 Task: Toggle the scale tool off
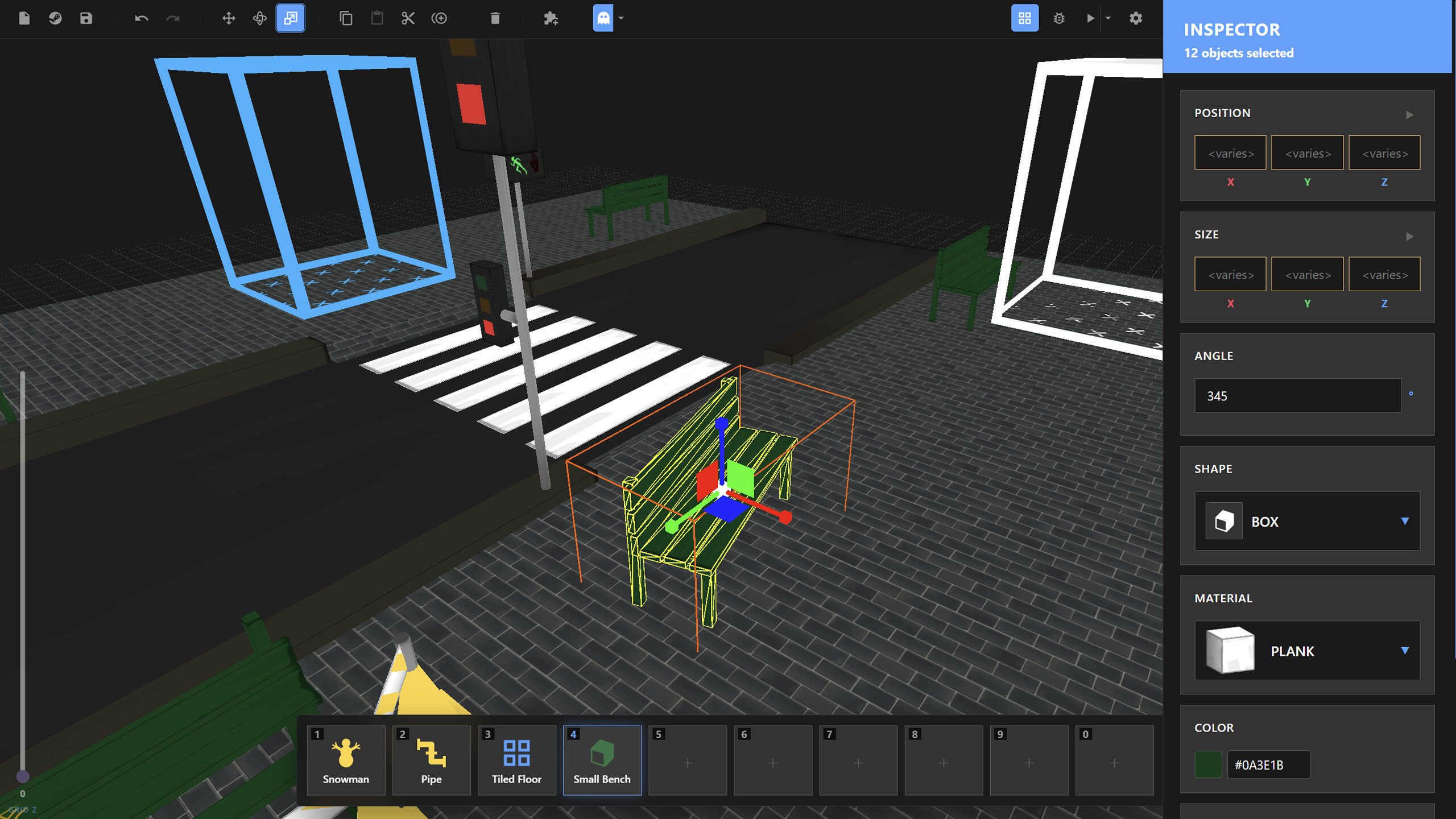click(x=291, y=18)
